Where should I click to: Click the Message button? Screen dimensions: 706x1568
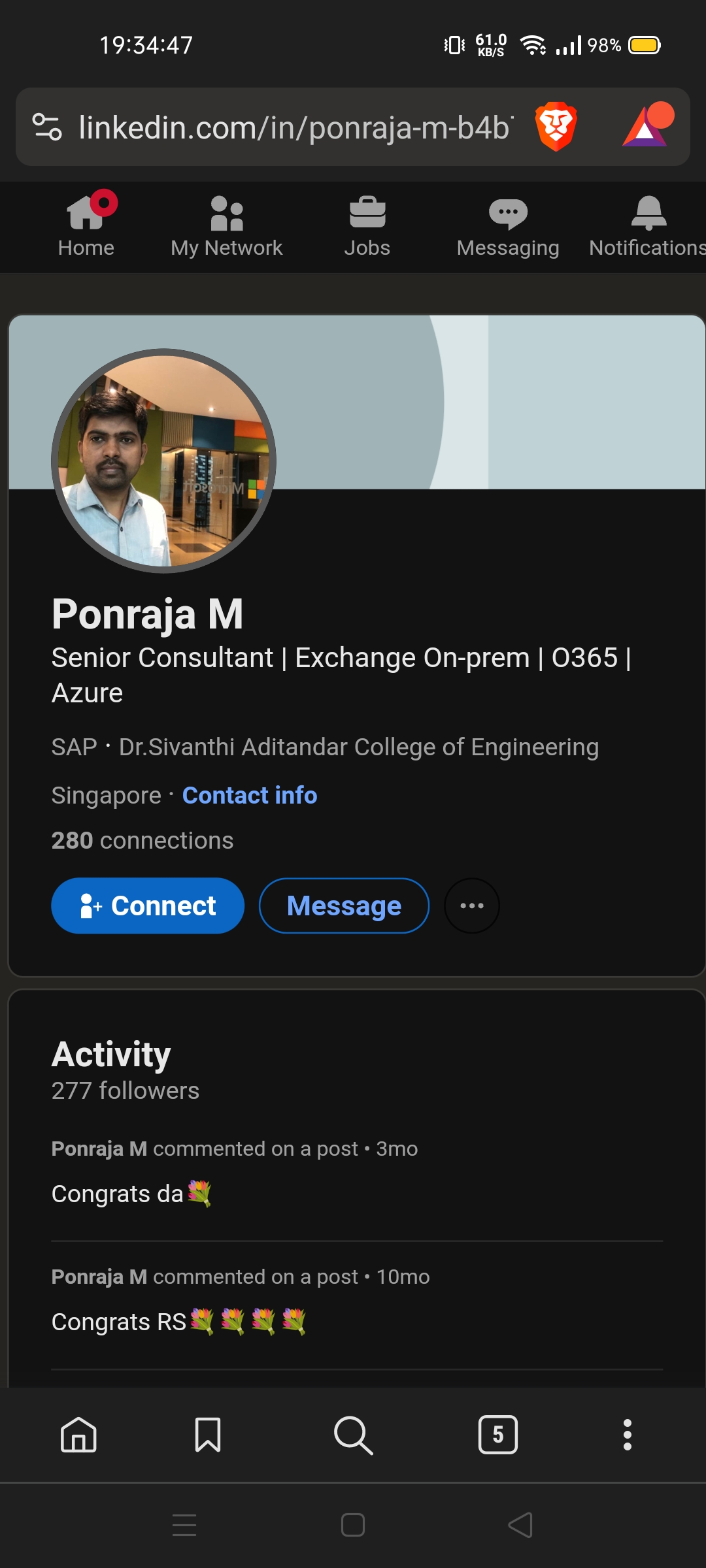point(344,906)
